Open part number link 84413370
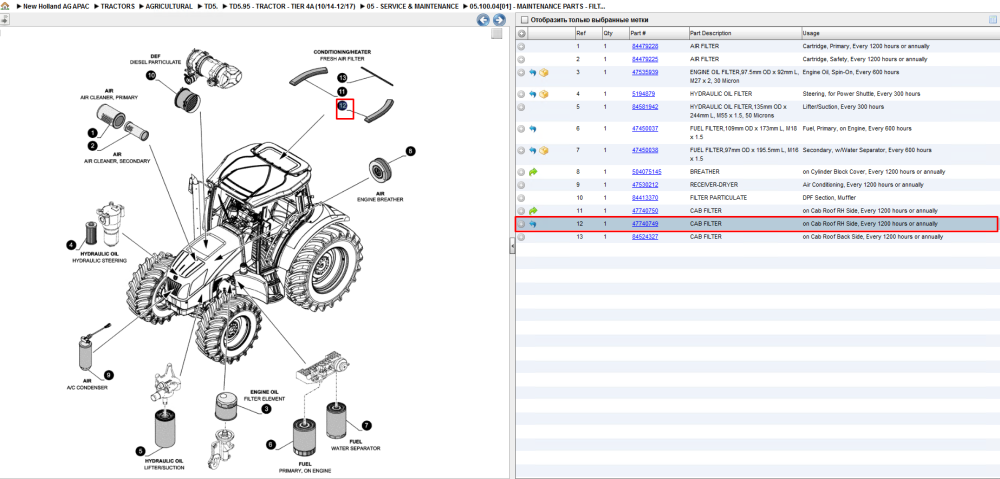The height and width of the screenshot is (479, 1000). point(644,198)
